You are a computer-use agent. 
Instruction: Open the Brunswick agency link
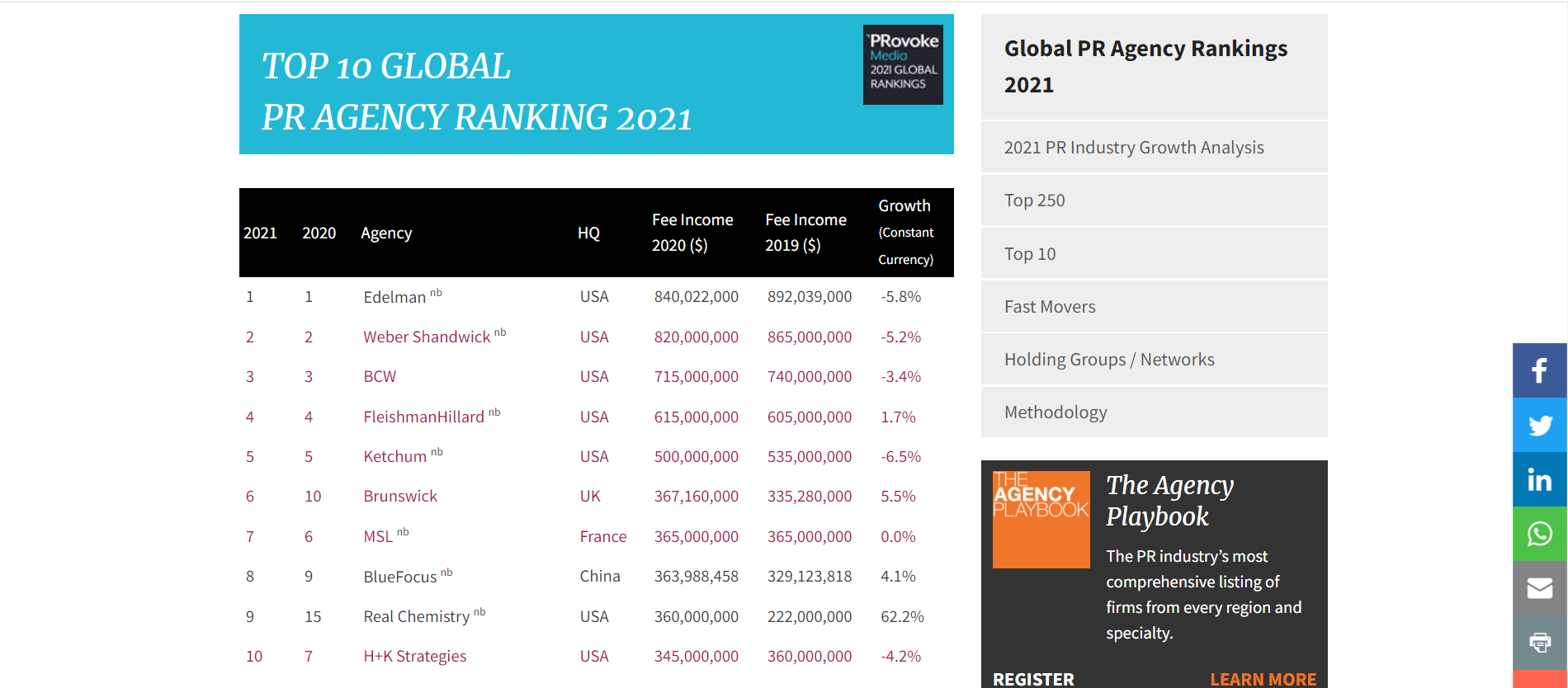click(x=400, y=496)
